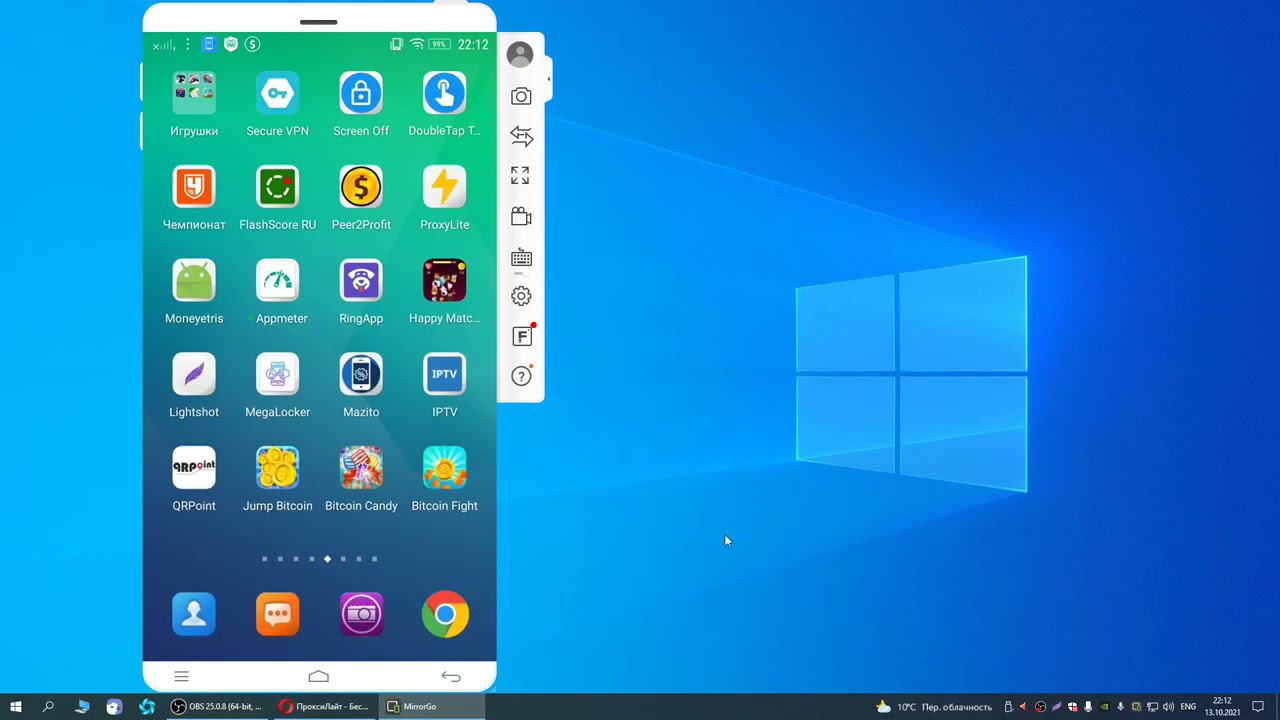
Task: Open the MegaLocker app
Action: 277,374
